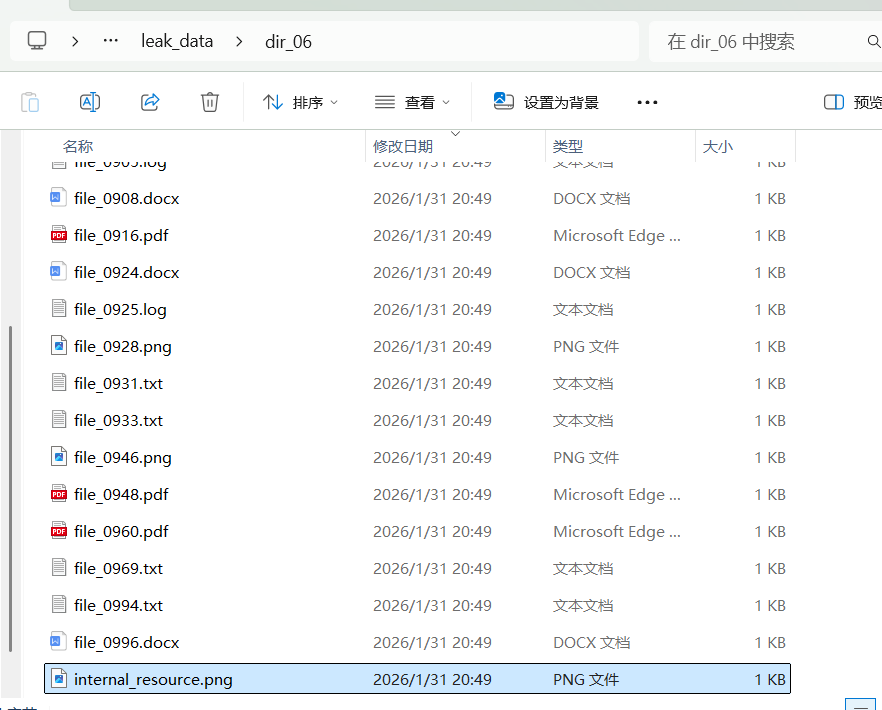Click the file_0908.docx document icon

[x=59, y=199]
